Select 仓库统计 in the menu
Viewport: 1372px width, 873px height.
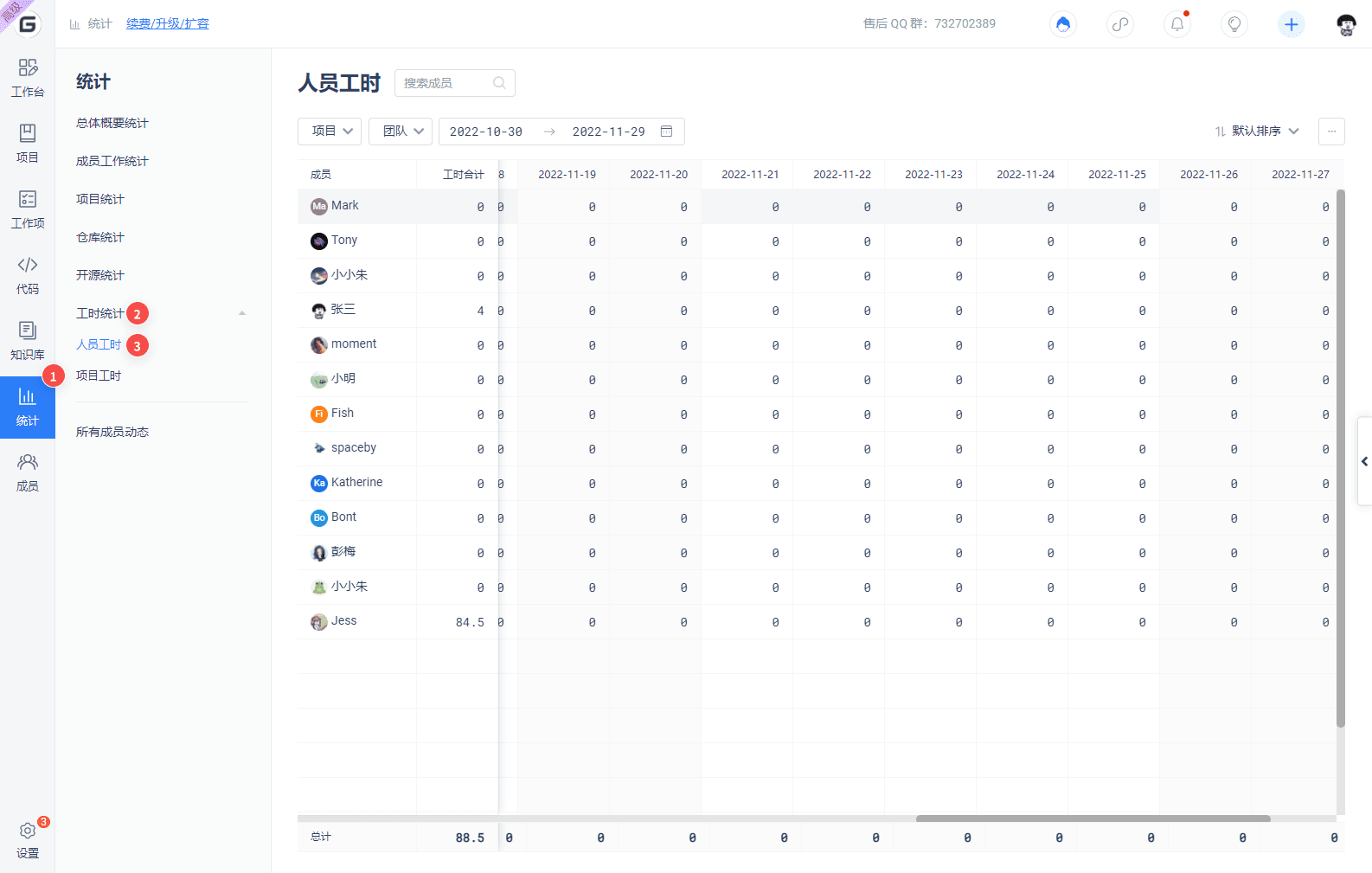coord(100,237)
